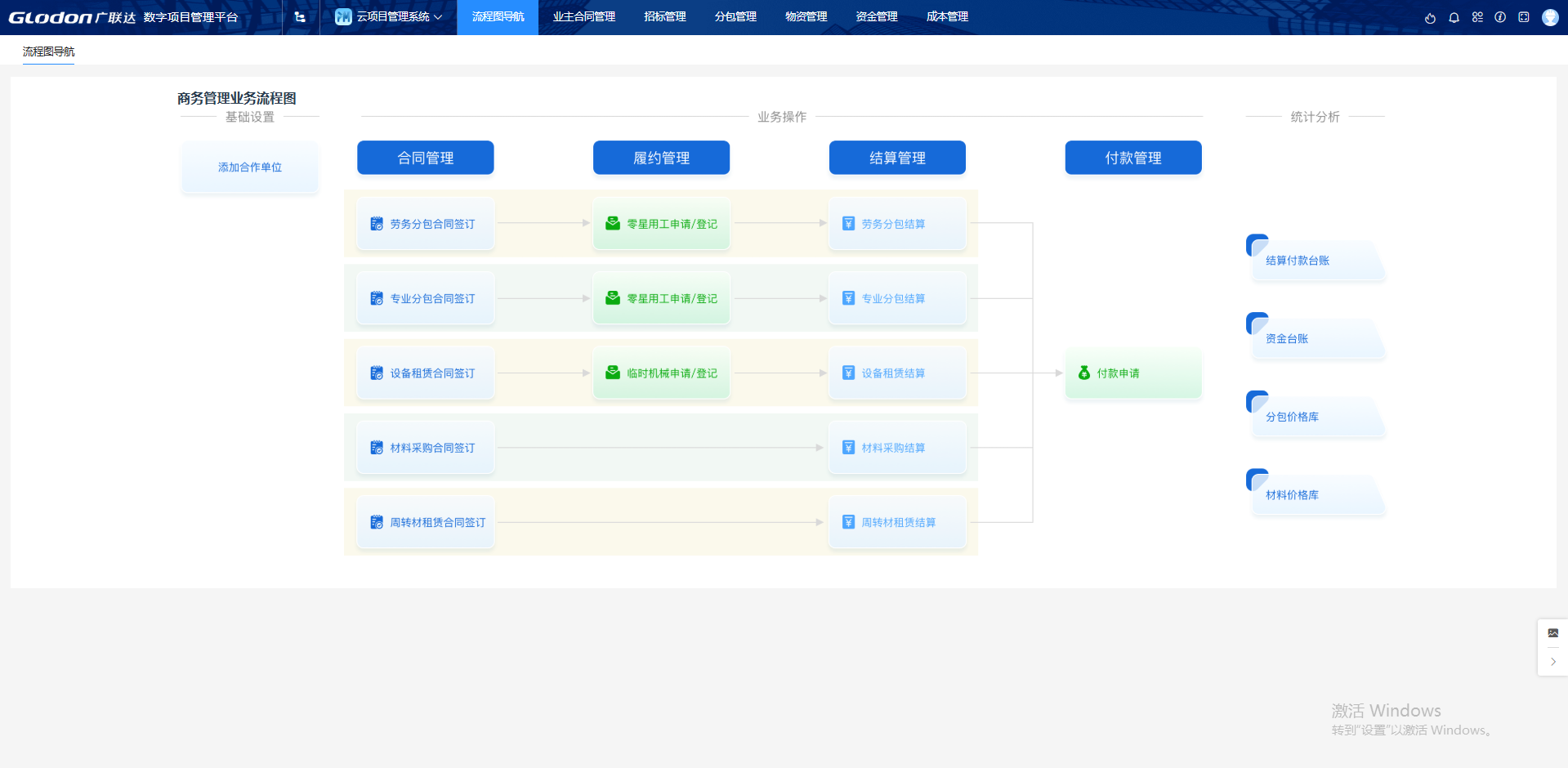Open the 材料价格库 report card
The image size is (1568, 768).
pyautogui.click(x=1315, y=495)
